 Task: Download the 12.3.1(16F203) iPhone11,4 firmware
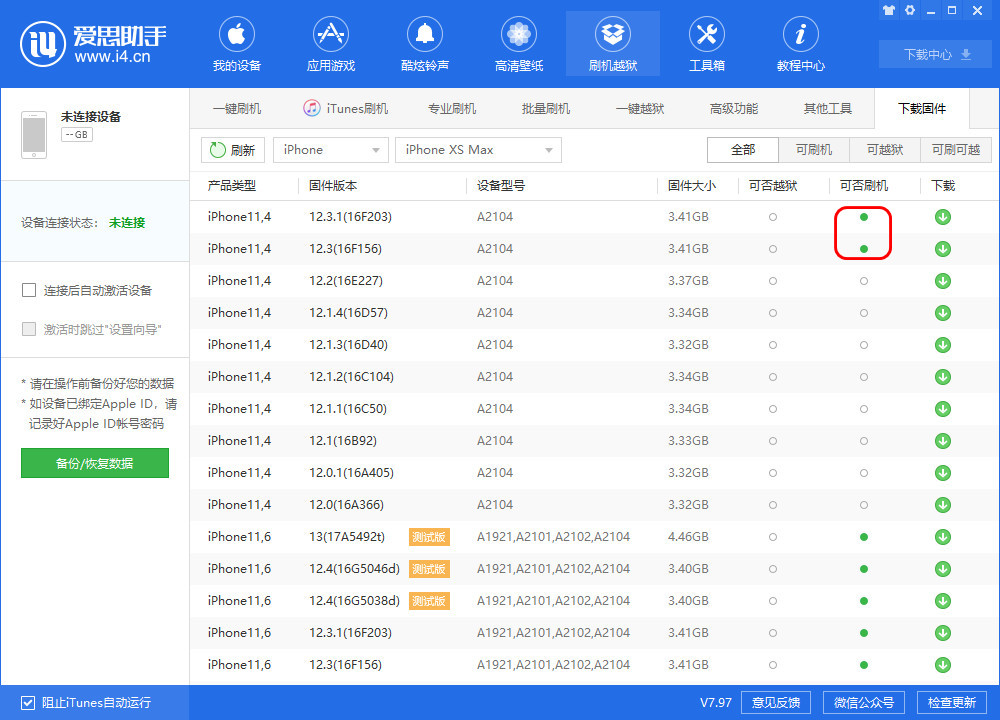pos(942,217)
